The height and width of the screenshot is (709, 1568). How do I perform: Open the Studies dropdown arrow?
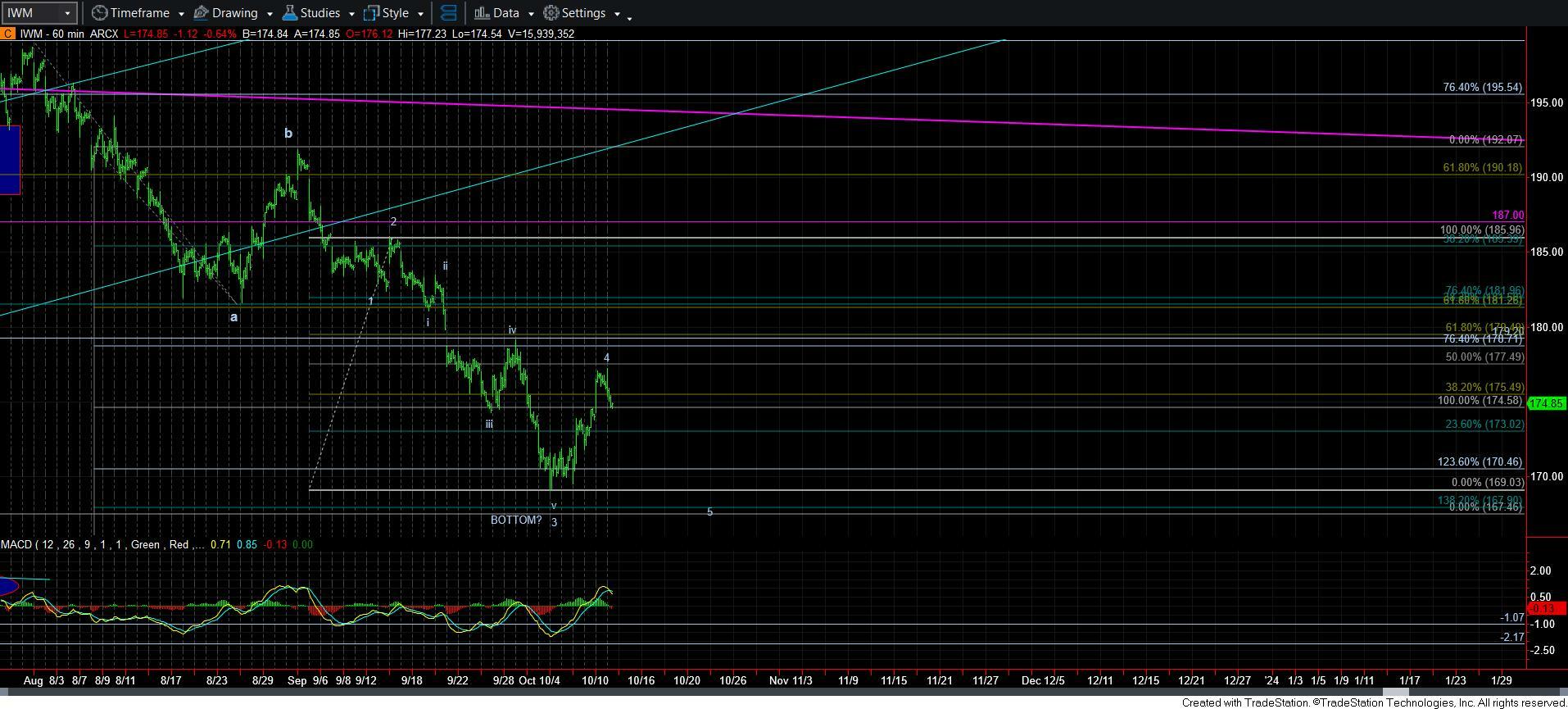tap(351, 14)
